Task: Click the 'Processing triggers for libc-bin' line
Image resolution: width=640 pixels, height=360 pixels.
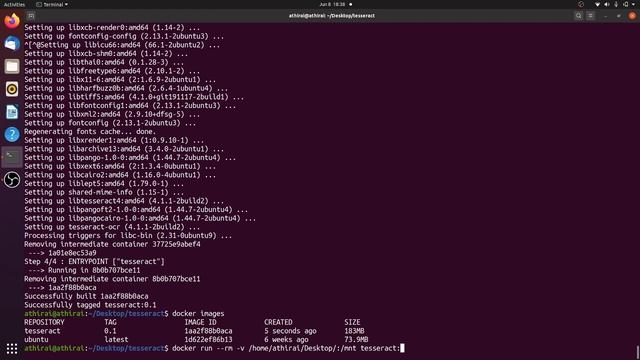Action: pos(128,236)
